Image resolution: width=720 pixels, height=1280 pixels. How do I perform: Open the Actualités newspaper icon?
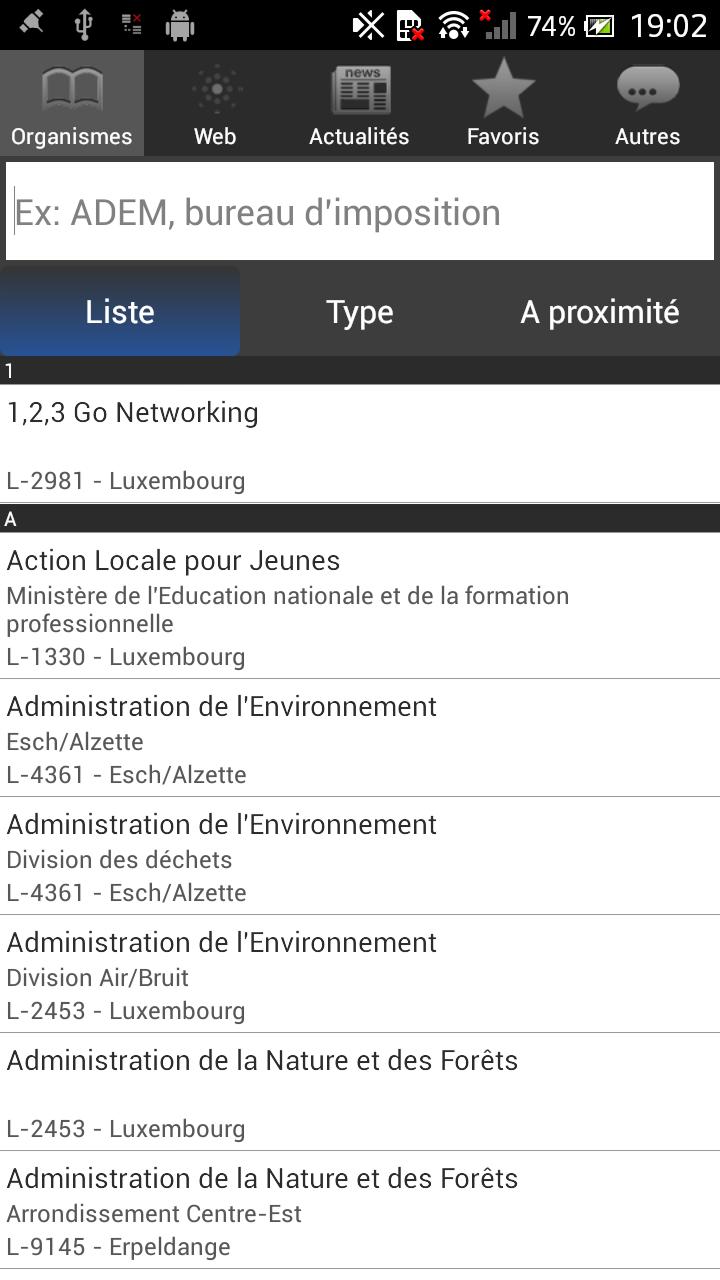point(359,90)
